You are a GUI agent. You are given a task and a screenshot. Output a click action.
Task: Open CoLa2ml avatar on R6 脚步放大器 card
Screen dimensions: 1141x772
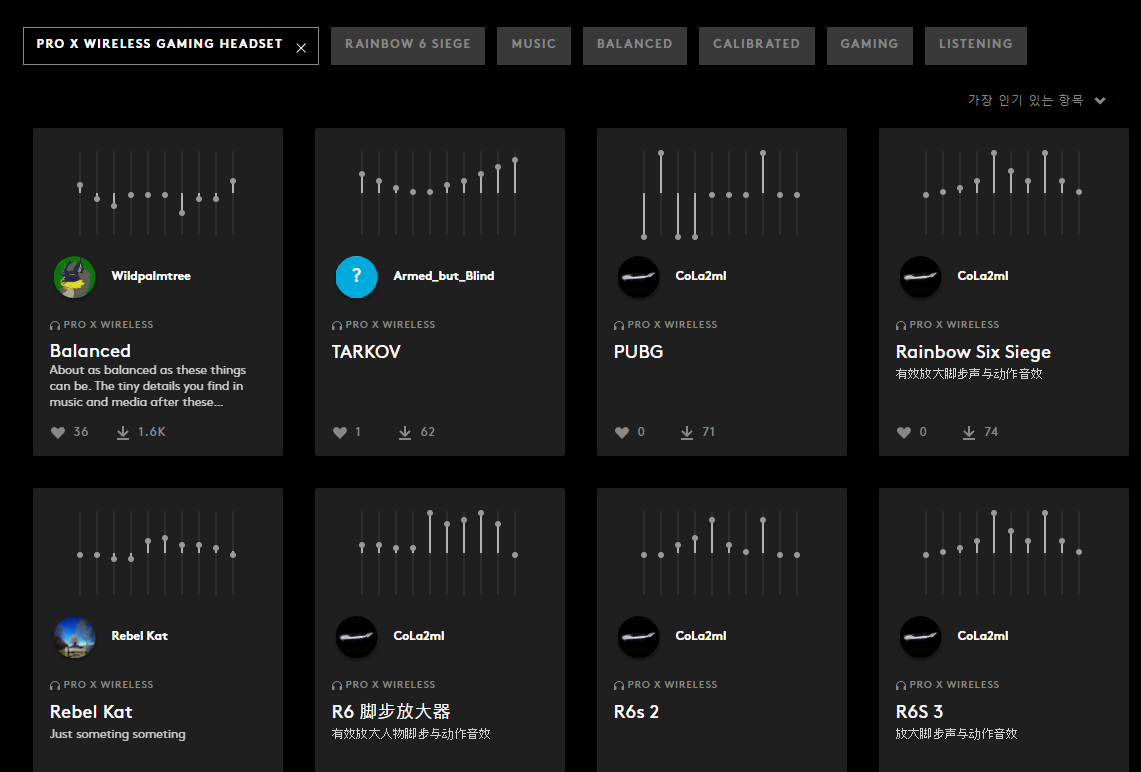click(357, 637)
